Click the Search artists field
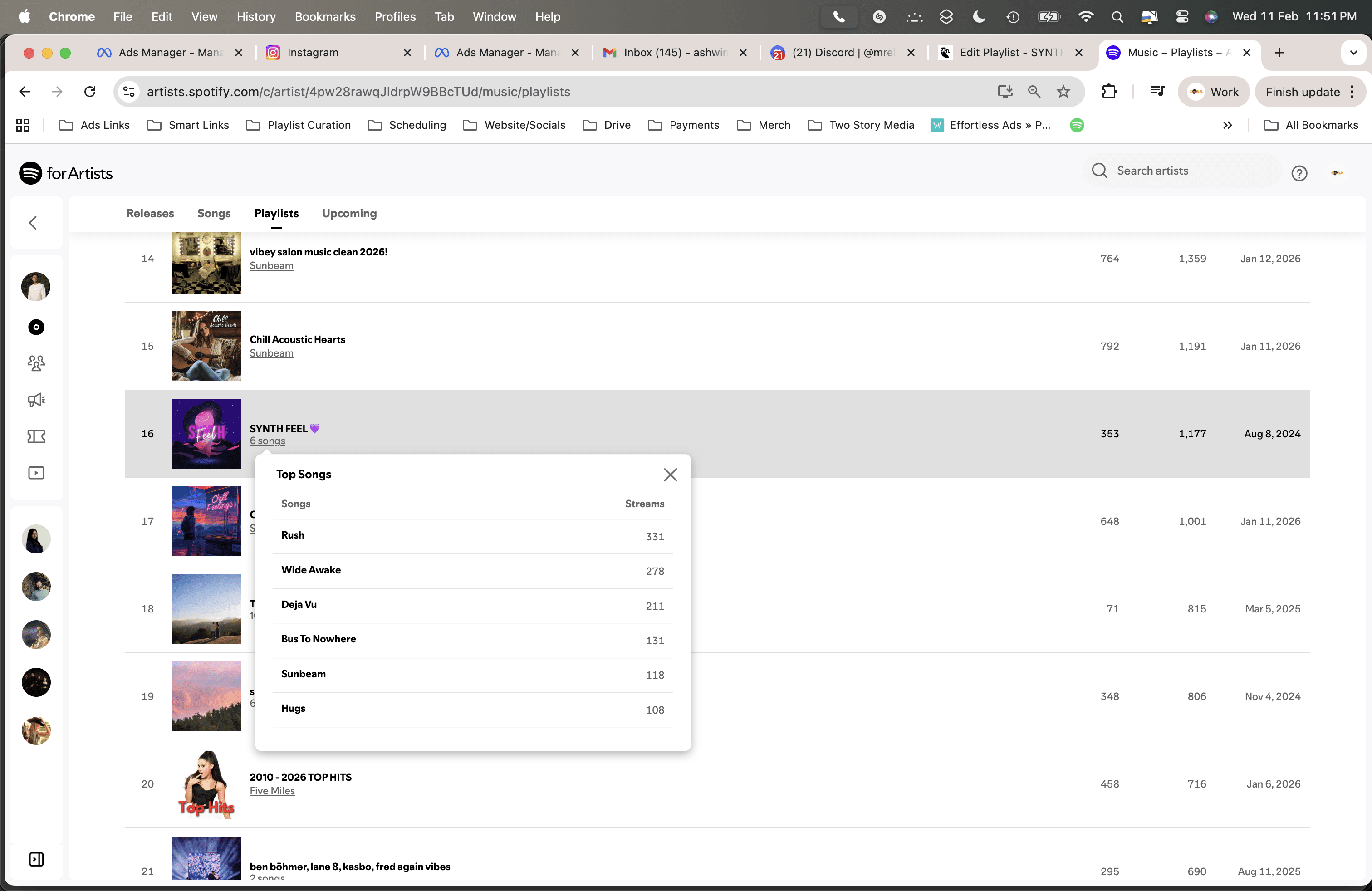Image resolution: width=1372 pixels, height=891 pixels. [1182, 171]
